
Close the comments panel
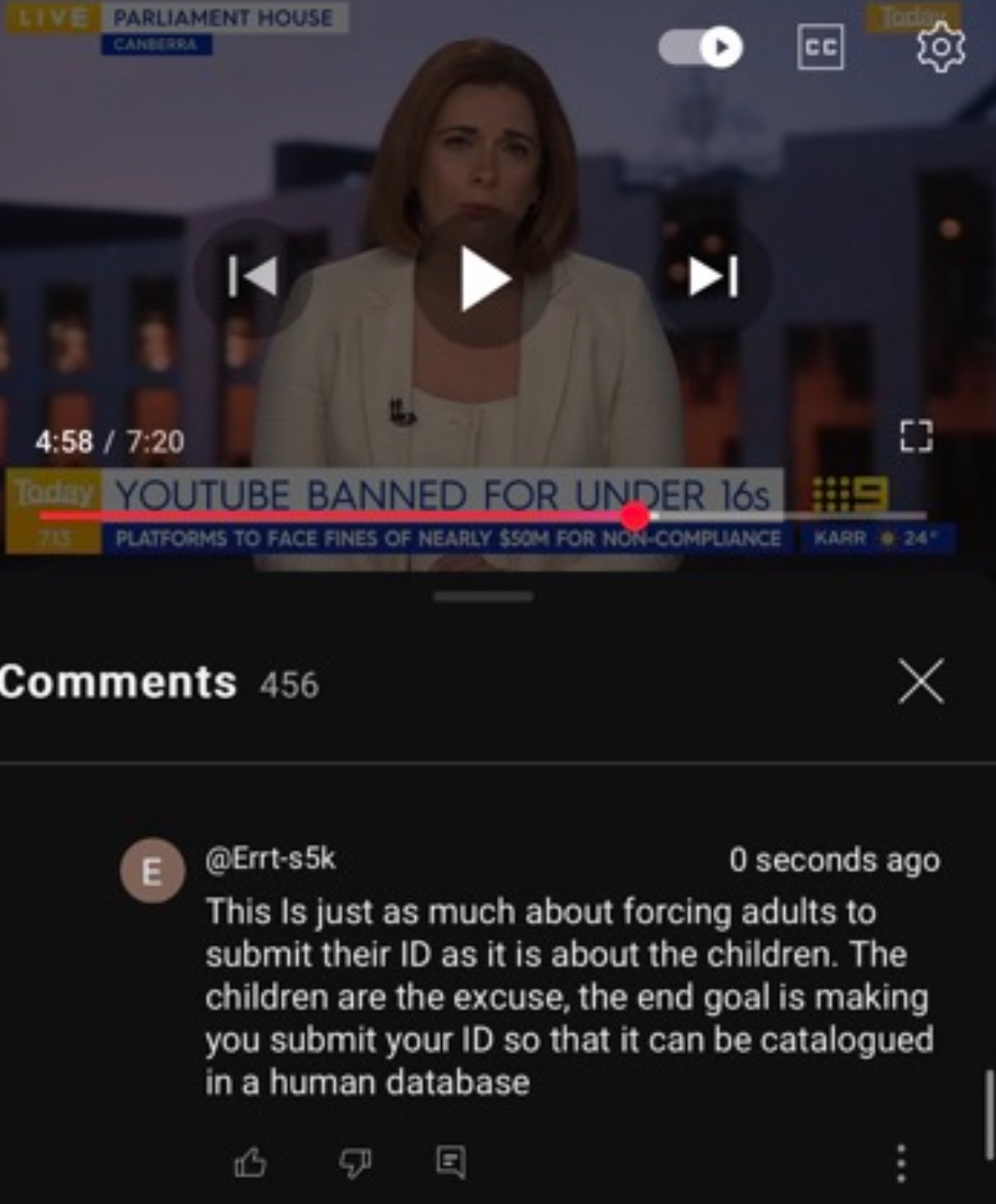pos(921,680)
